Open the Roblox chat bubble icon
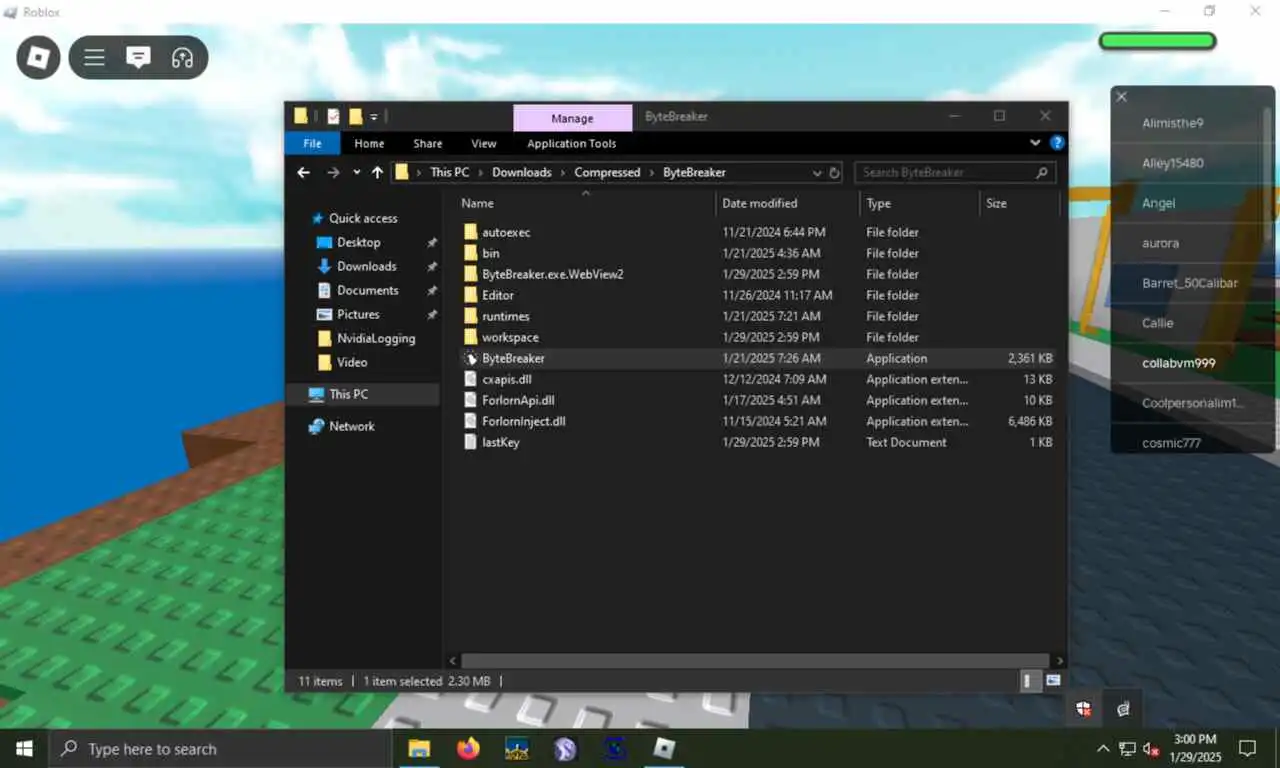Screen dimensions: 1280x768 pyautogui.click(x=138, y=58)
